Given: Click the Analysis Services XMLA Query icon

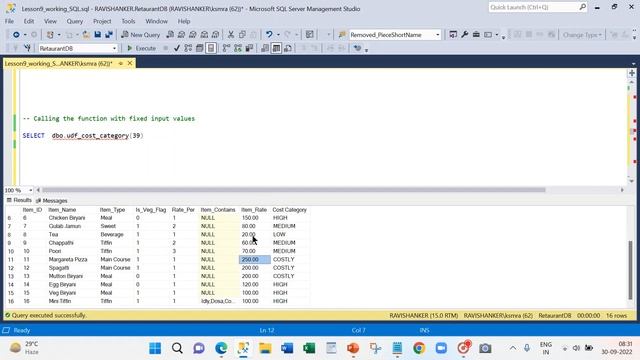Looking at the screenshot, I should point(204,35).
